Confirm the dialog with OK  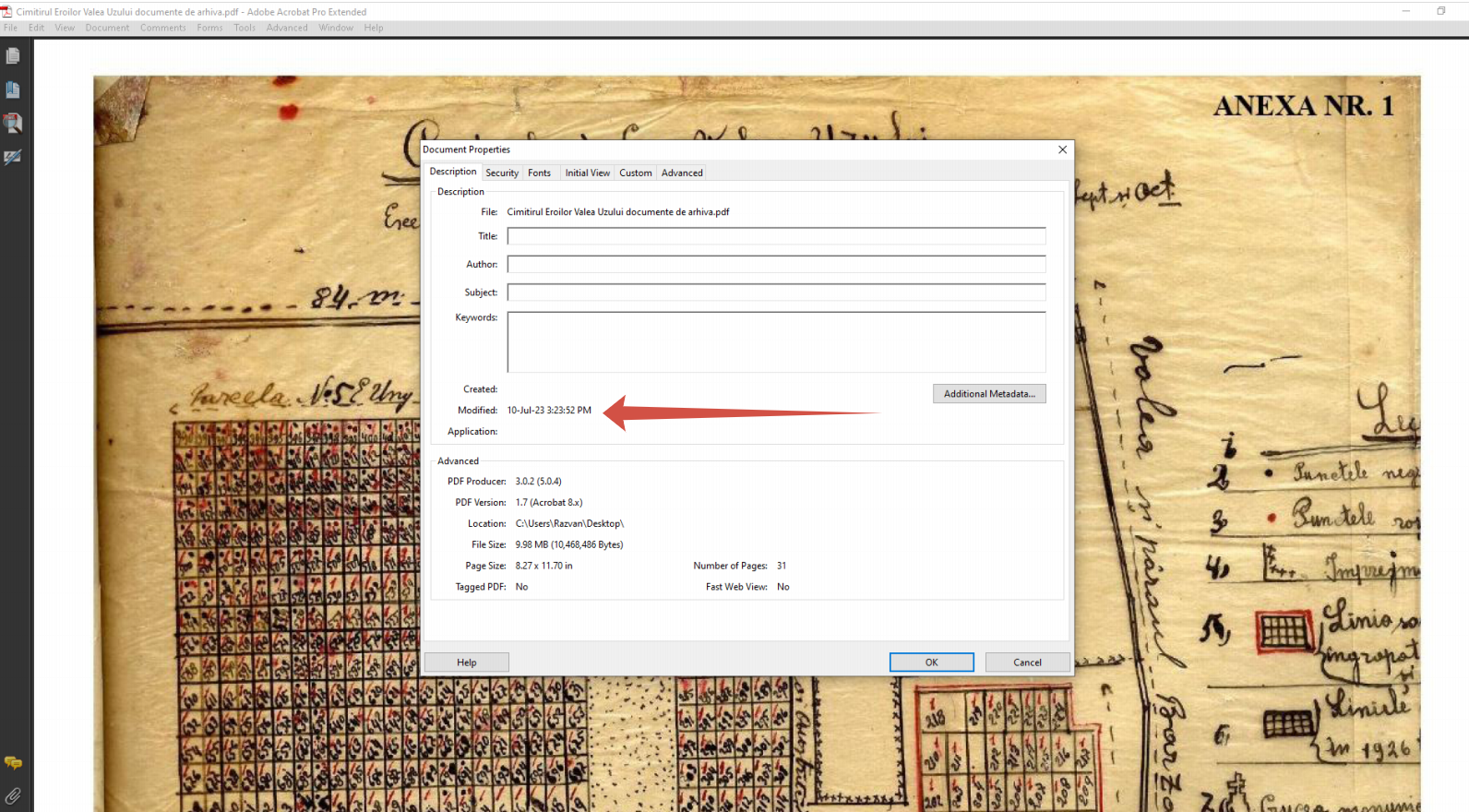click(931, 663)
